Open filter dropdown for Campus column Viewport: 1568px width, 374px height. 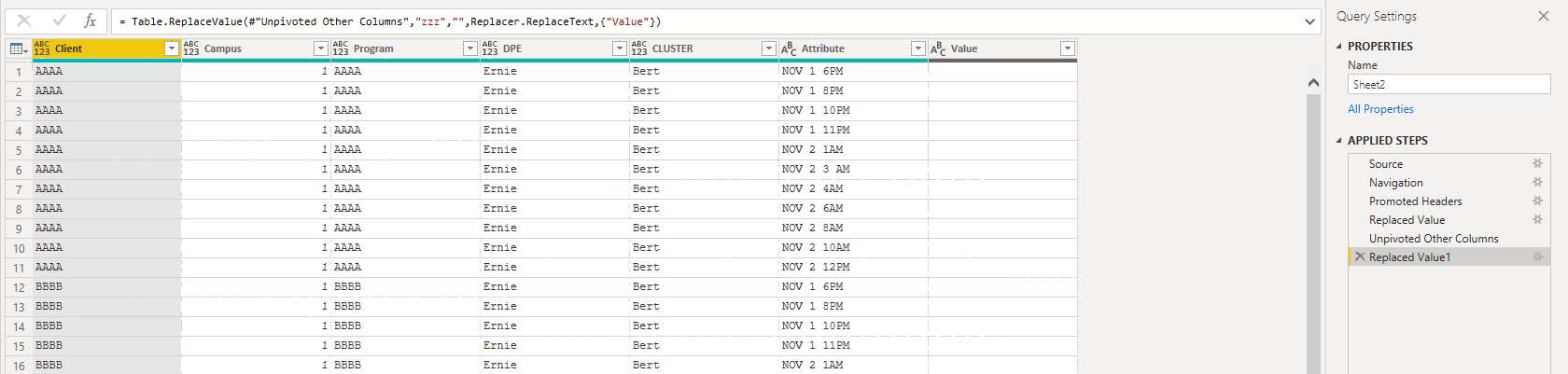pos(321,48)
